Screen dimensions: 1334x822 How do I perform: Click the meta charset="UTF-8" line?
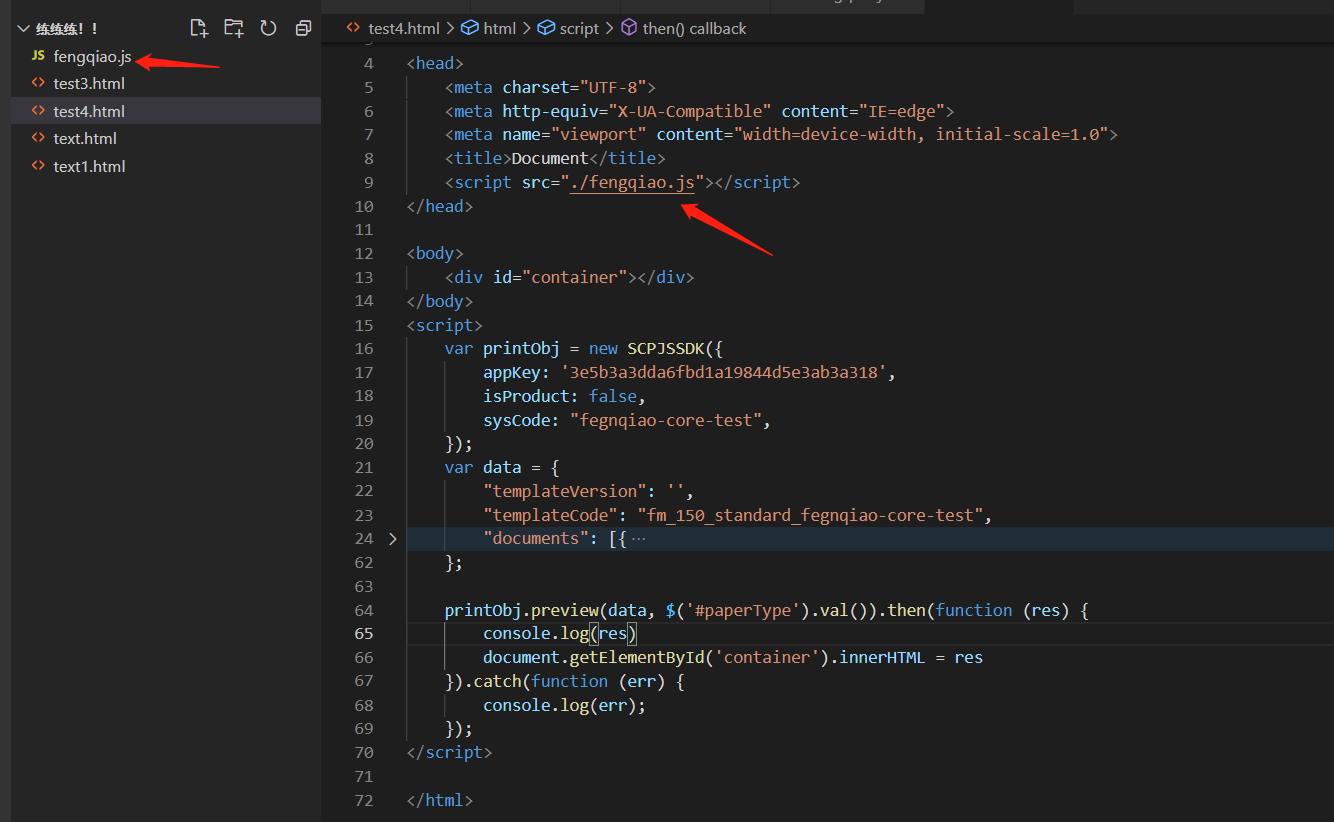(x=550, y=88)
